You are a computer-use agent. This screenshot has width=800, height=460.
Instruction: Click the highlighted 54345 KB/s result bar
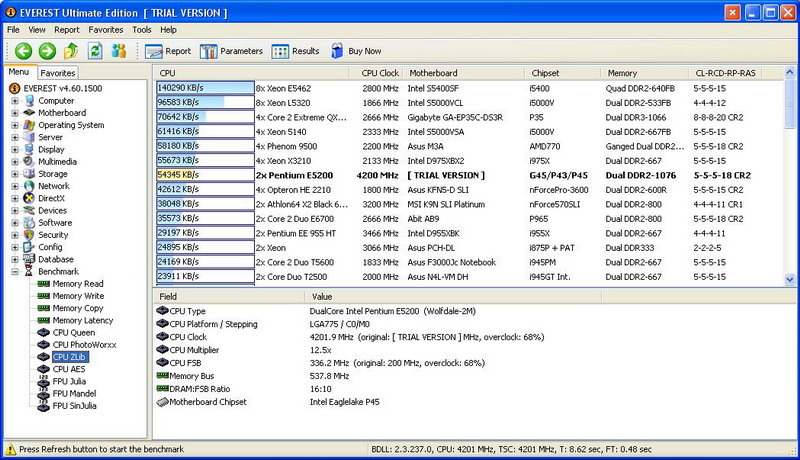click(205, 175)
